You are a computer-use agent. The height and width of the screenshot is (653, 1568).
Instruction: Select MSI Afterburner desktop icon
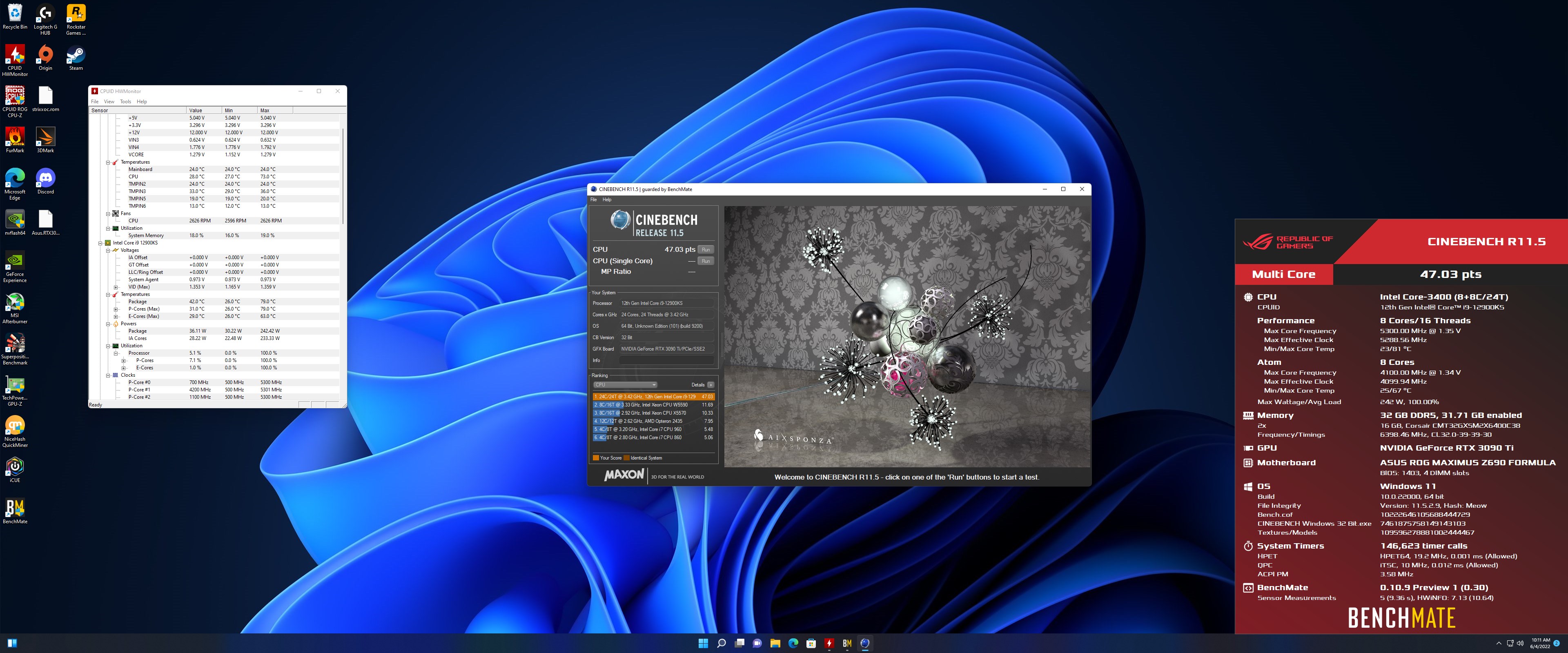click(15, 308)
